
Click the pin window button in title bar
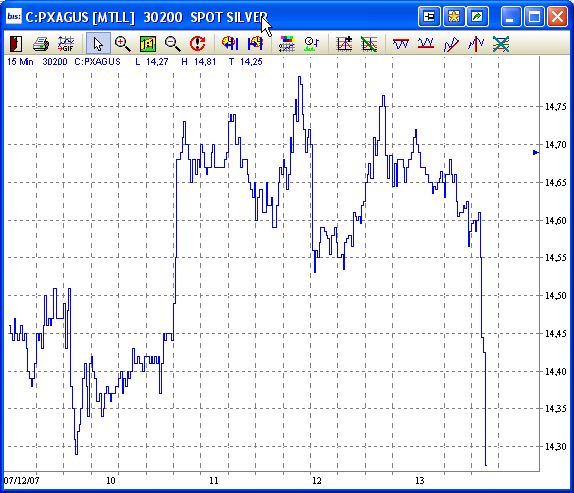(x=429, y=17)
